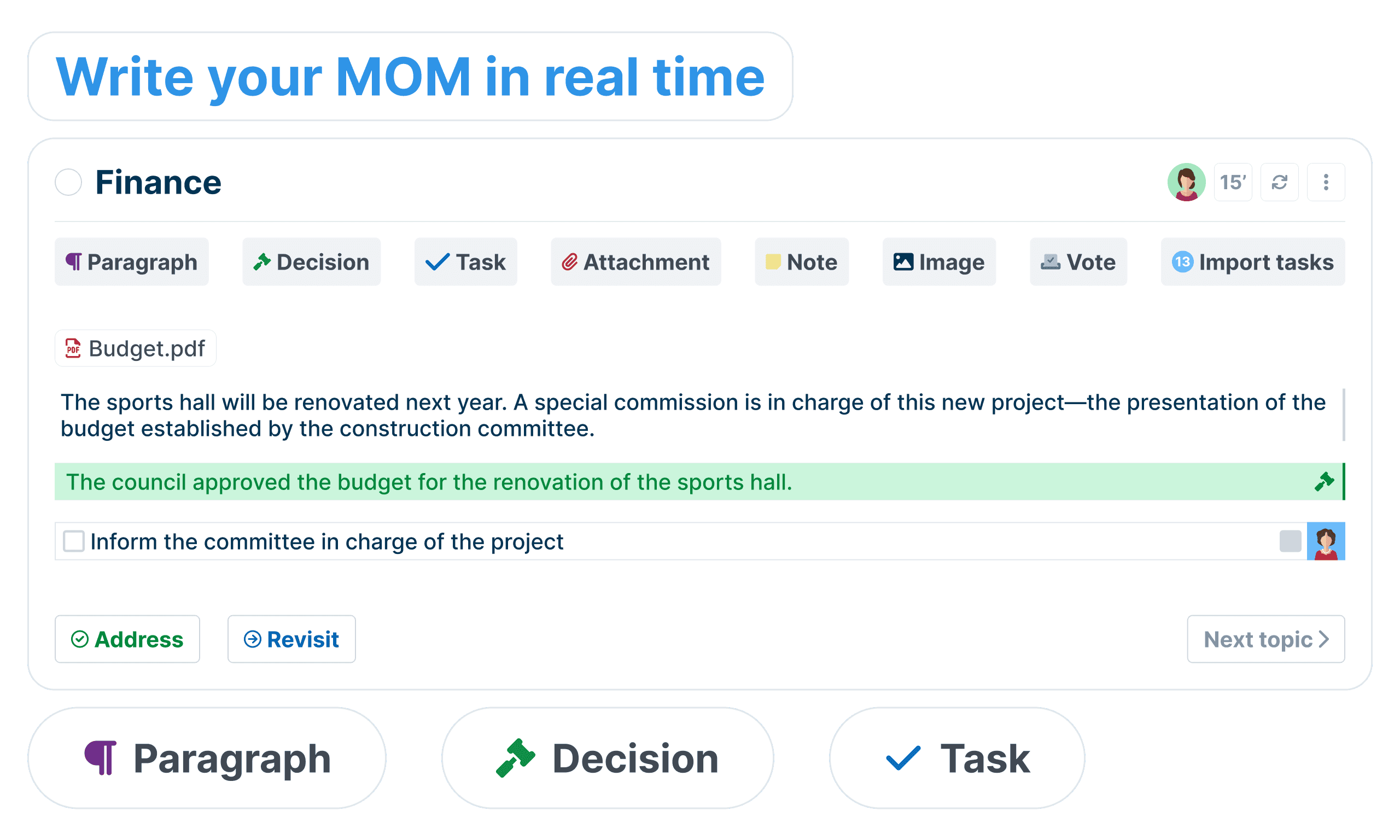
Task: Click the large Paragraph pilcrow pill
Action: pyautogui.click(x=207, y=758)
